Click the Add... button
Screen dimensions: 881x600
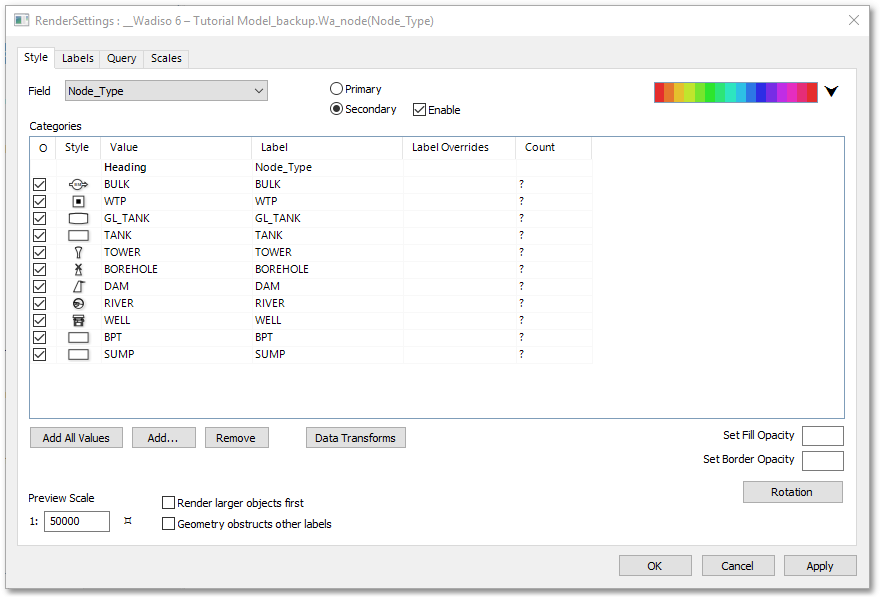[164, 438]
